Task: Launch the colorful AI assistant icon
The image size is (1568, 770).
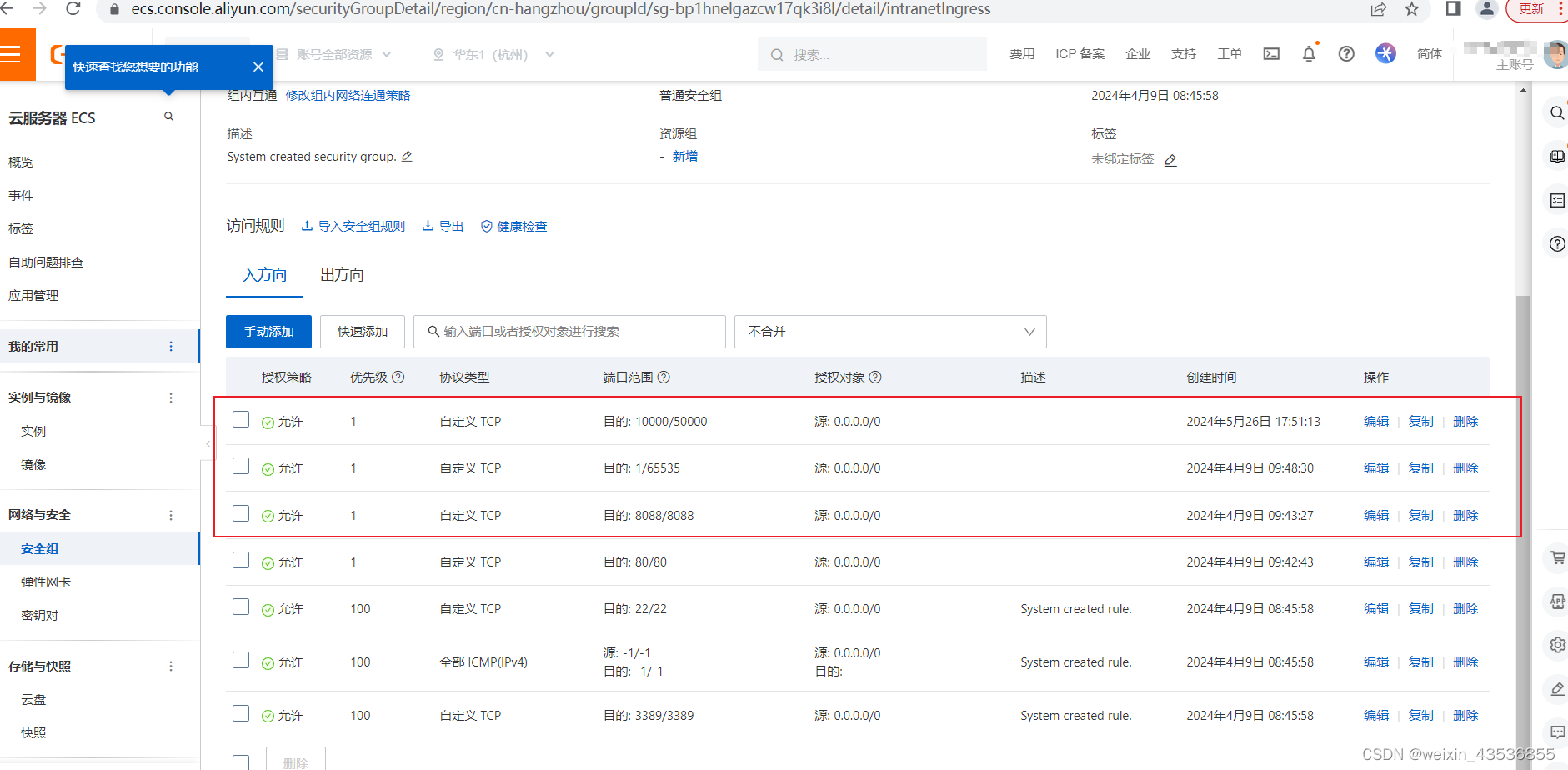Action: click(1385, 54)
